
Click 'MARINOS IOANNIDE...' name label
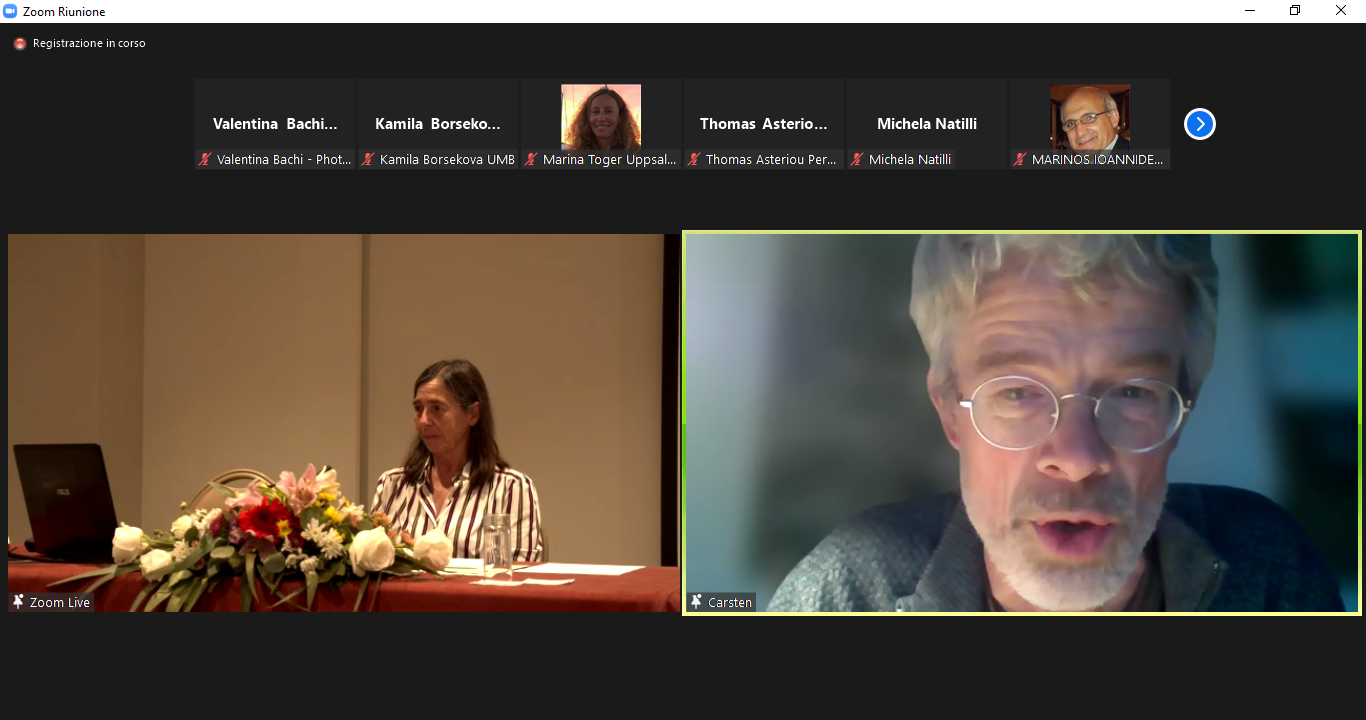[x=1098, y=160]
